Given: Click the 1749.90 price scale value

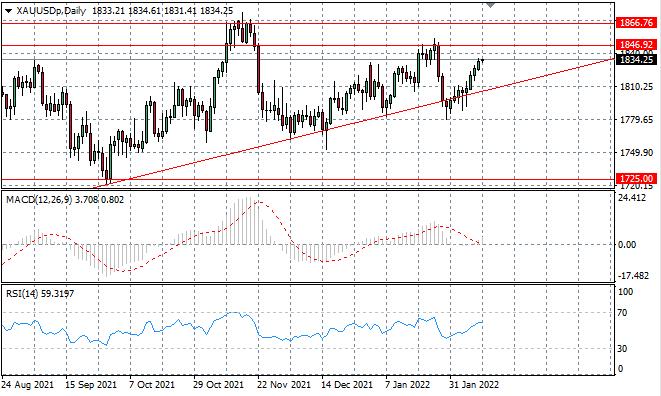Looking at the screenshot, I should tap(637, 153).
